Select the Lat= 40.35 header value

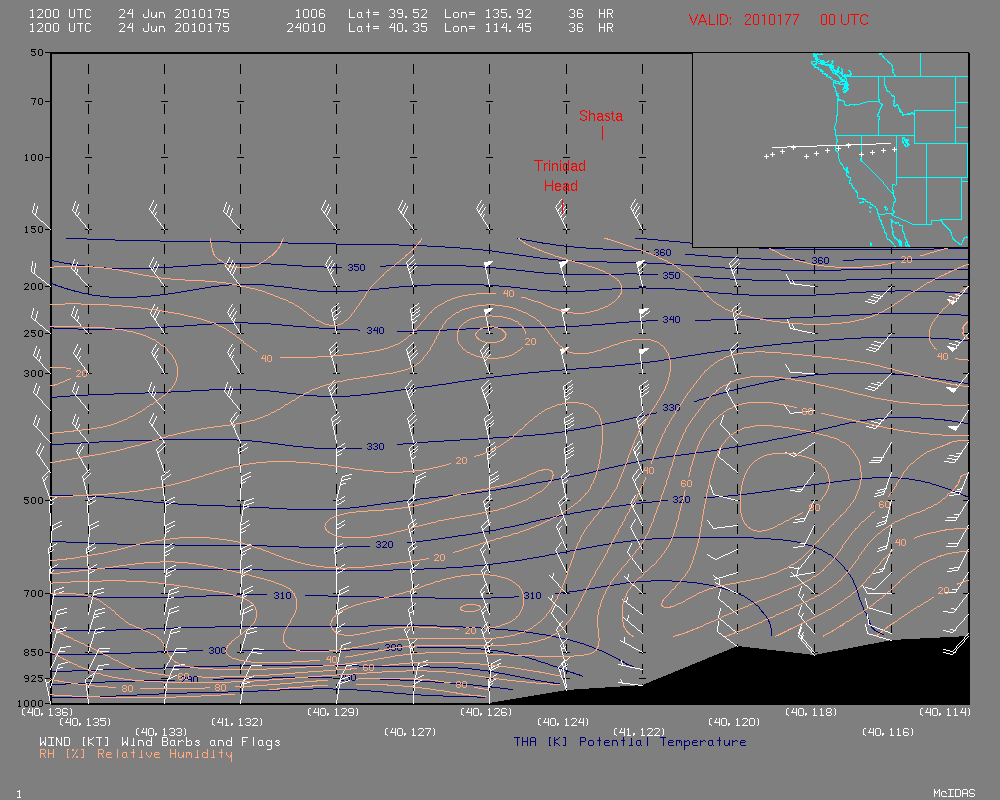click(x=388, y=28)
